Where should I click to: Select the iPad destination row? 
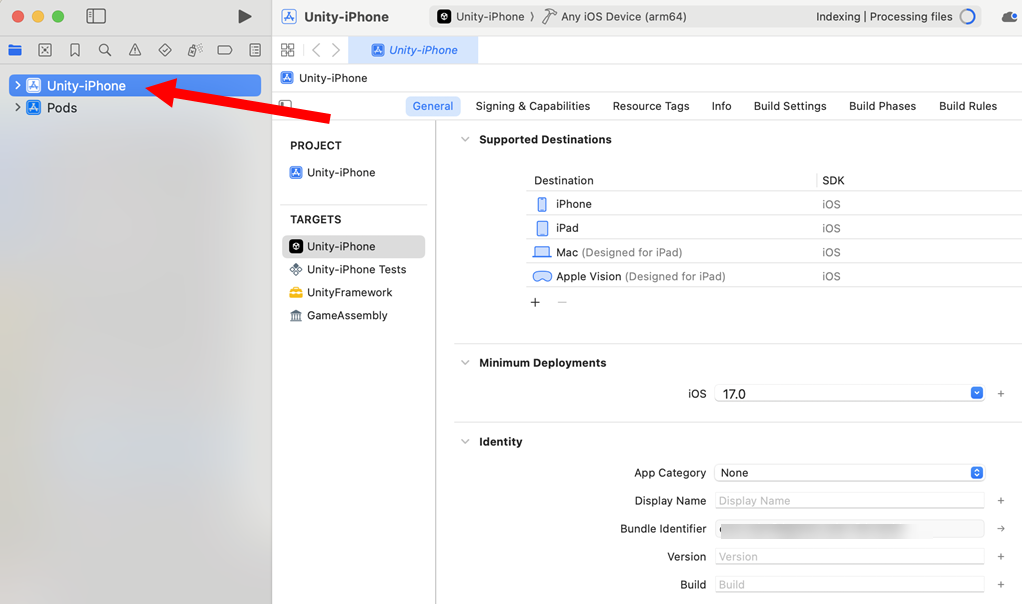(774, 228)
